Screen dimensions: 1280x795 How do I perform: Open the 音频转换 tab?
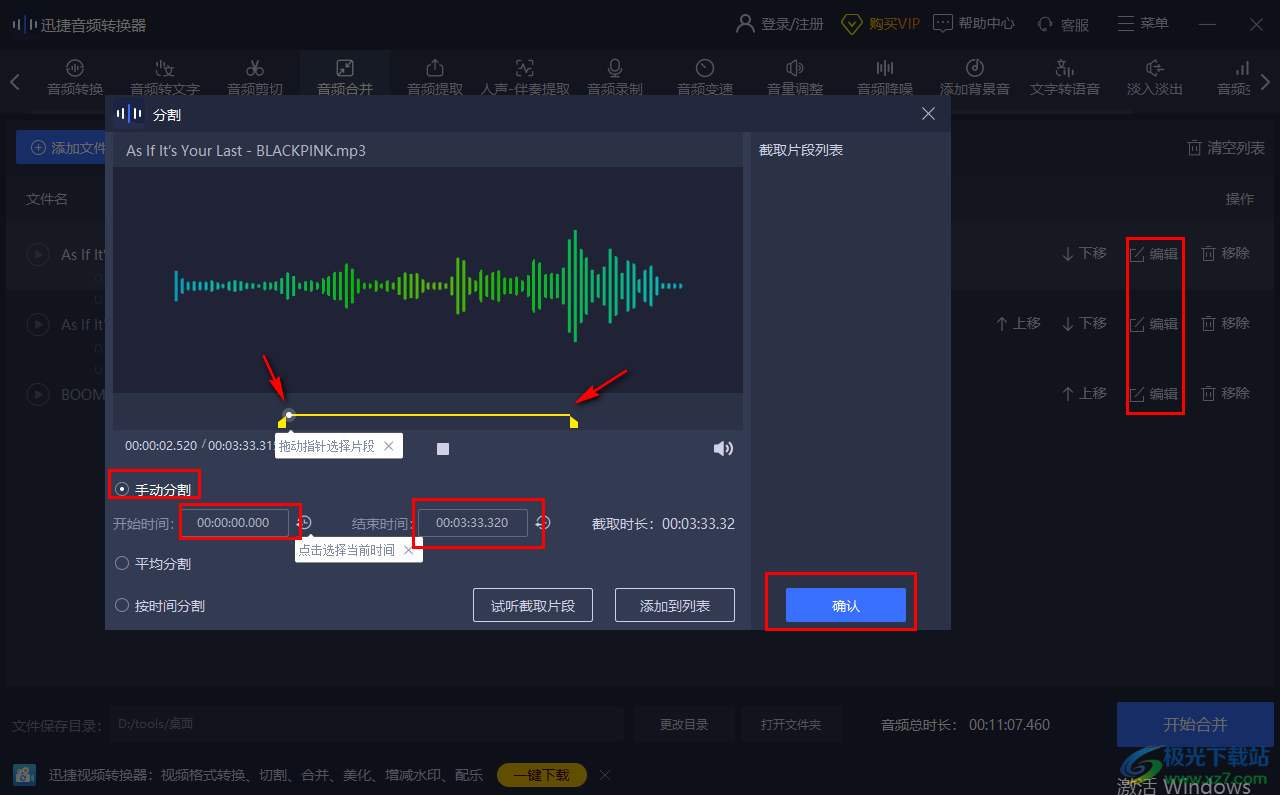(75, 78)
